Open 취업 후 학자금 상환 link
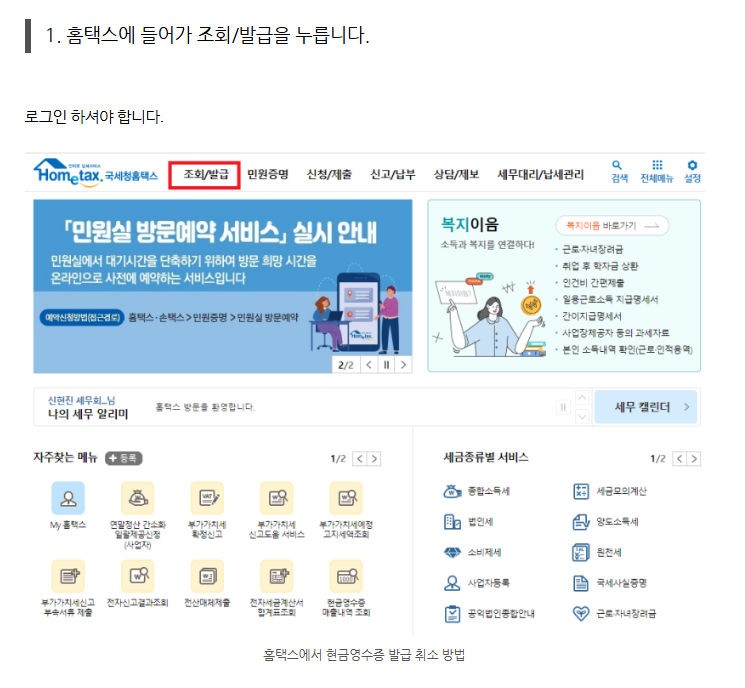745x688 pixels. 600,266
